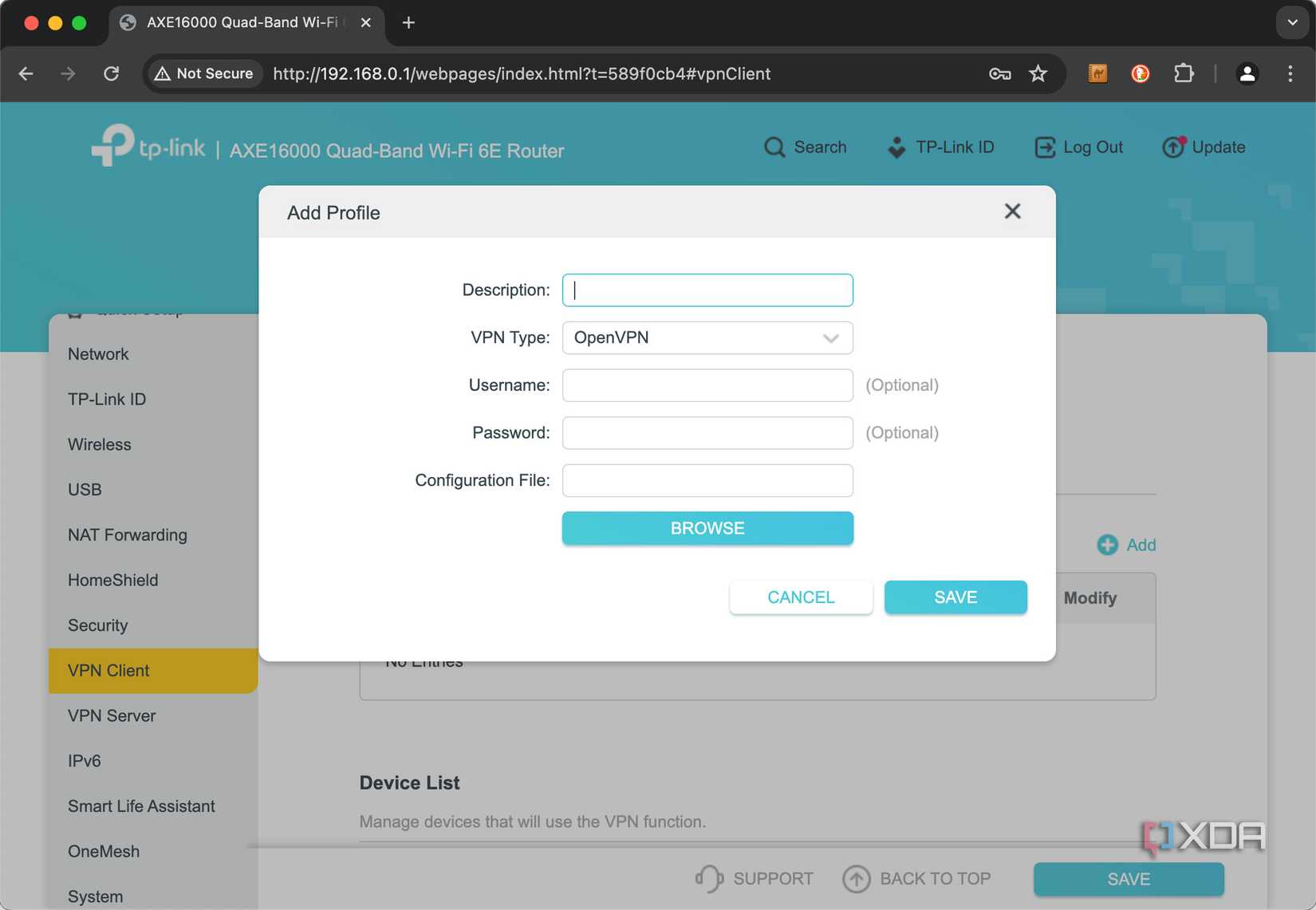
Task: Browse for a configuration file
Action: (x=707, y=527)
